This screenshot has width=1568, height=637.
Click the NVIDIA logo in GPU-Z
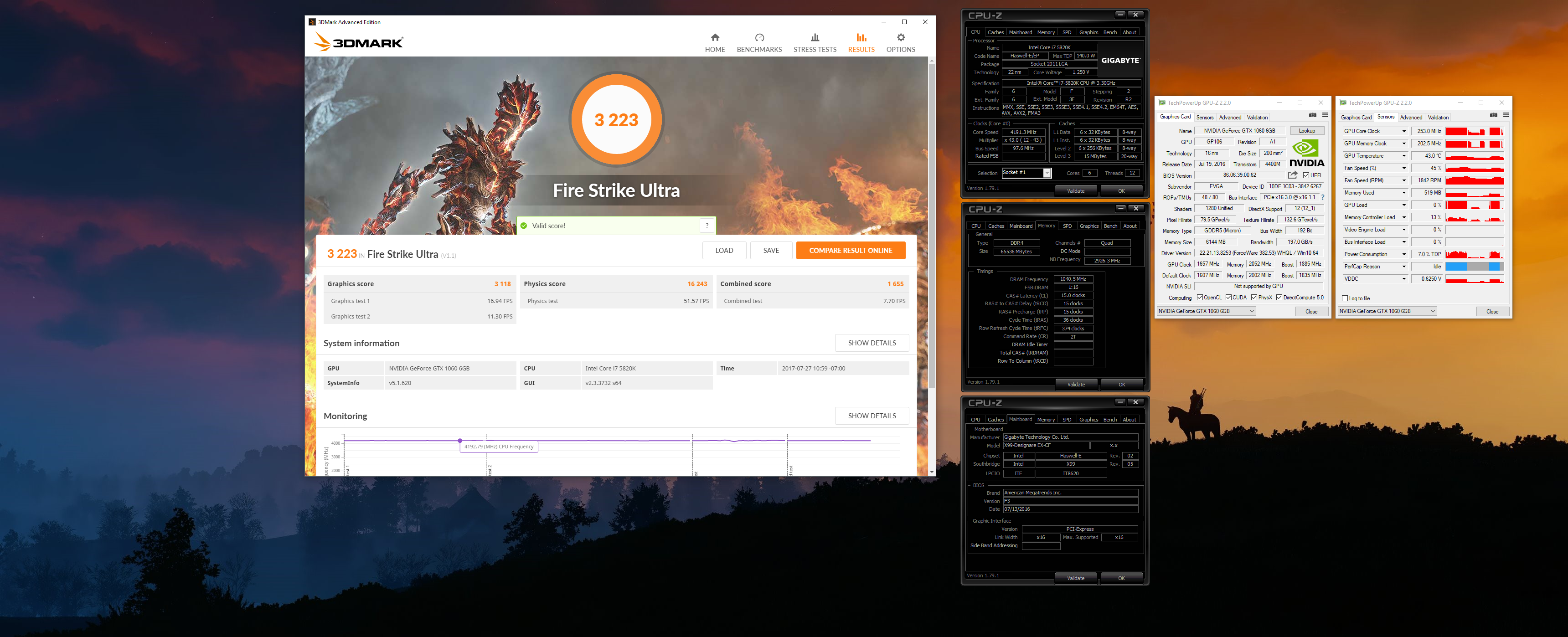1306,153
